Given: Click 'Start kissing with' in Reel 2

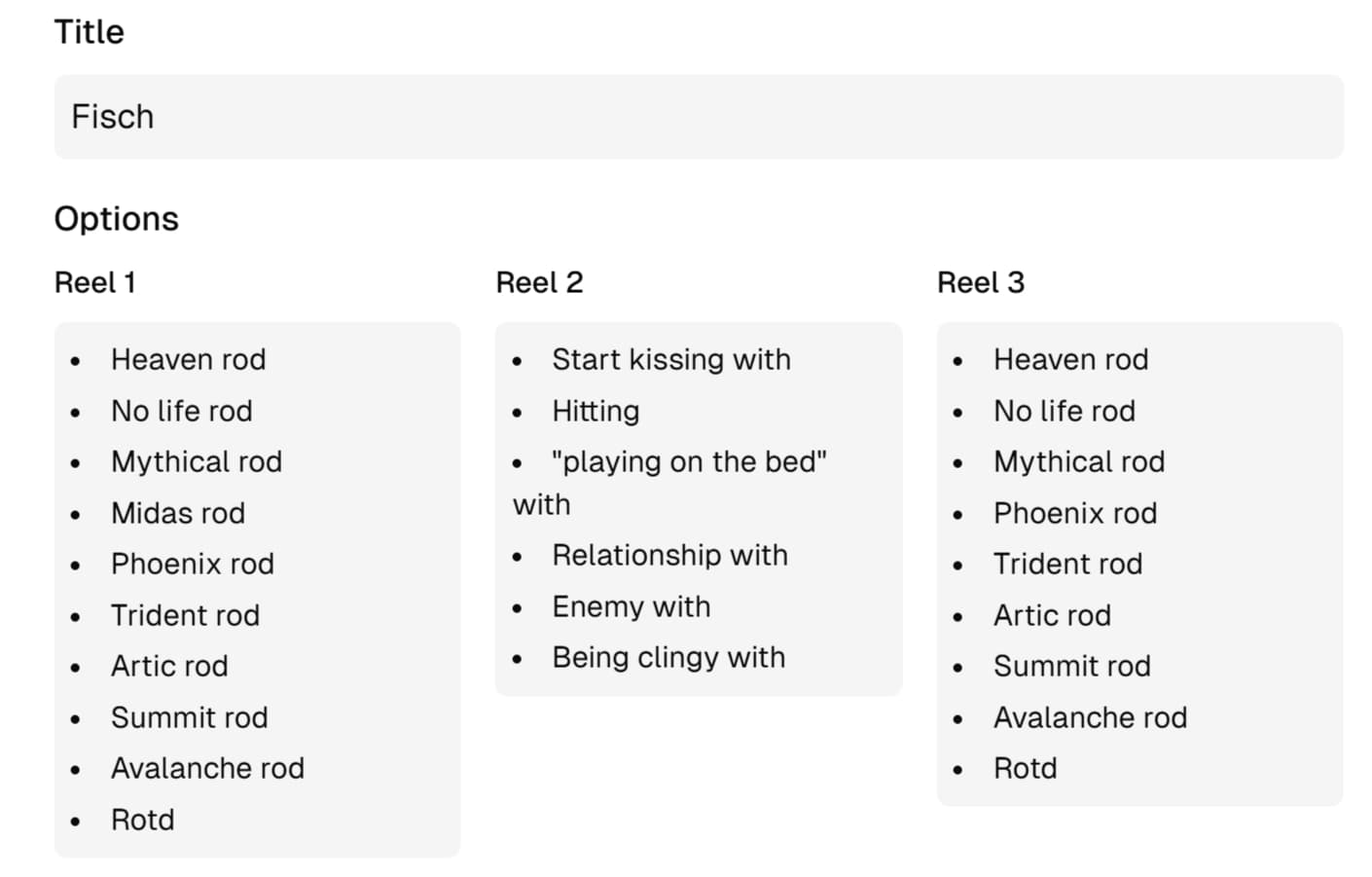Looking at the screenshot, I should 670,359.
